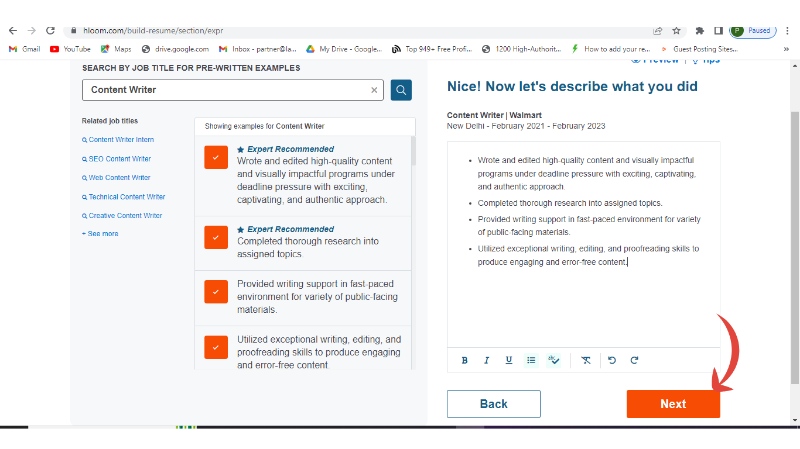
Task: Undo the last edit in editor
Action: tap(612, 360)
